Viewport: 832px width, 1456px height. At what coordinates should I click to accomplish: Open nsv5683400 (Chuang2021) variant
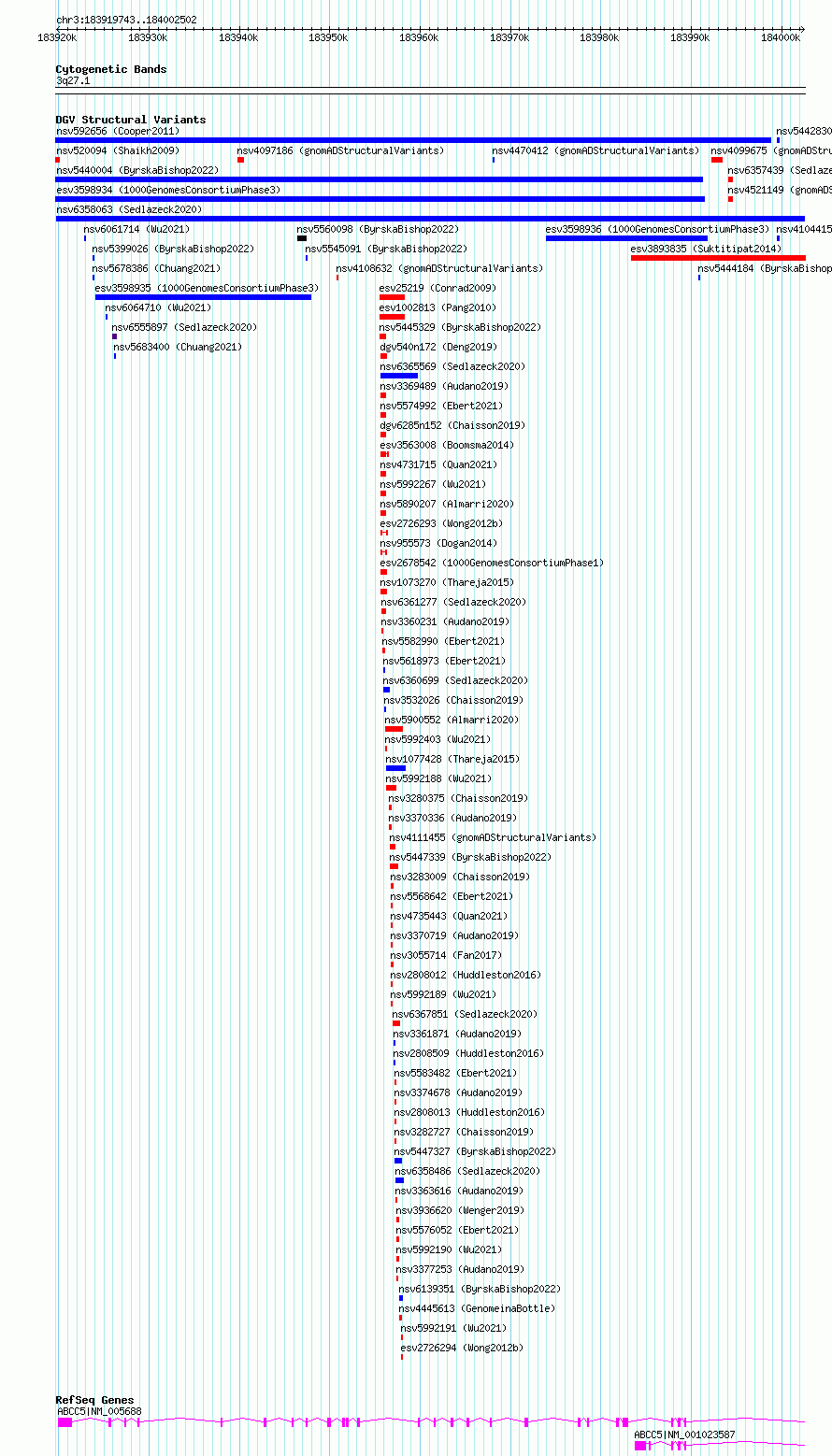(x=178, y=347)
